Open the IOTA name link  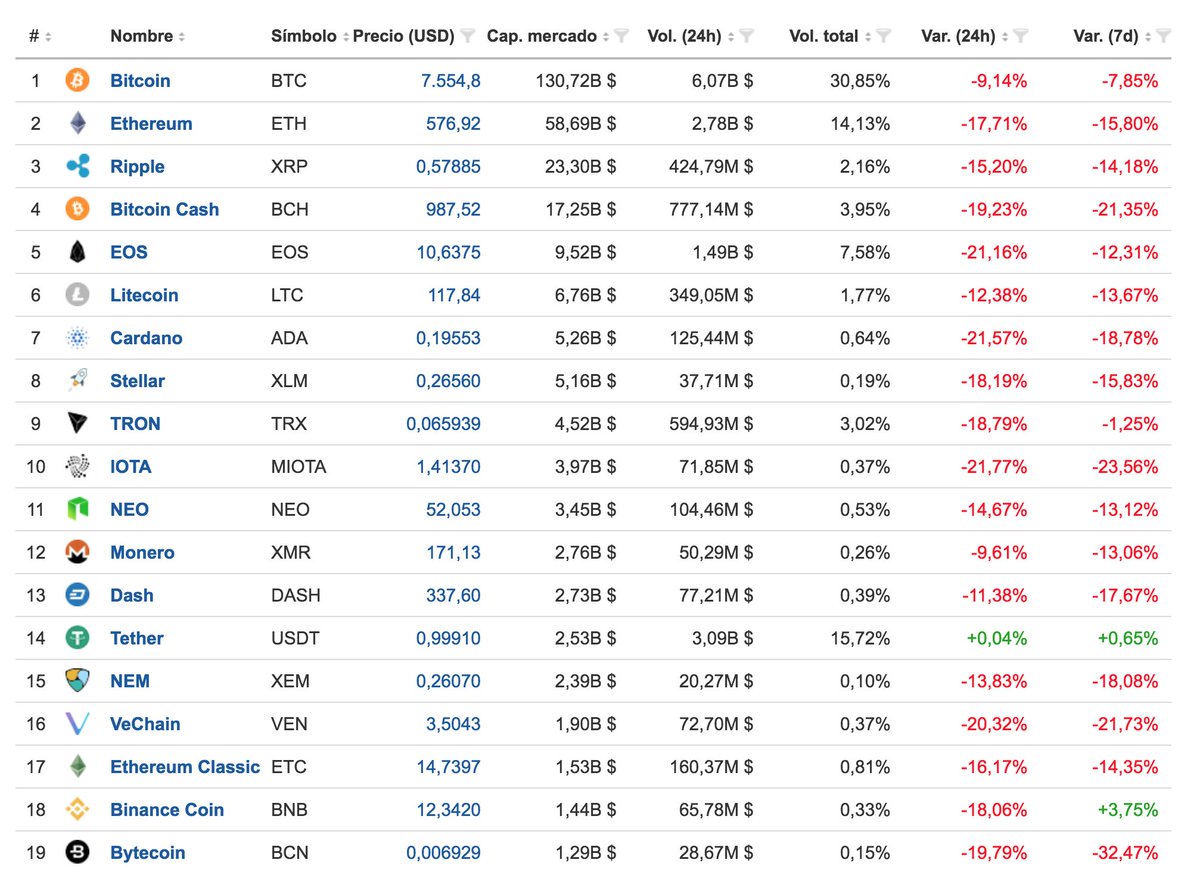(x=131, y=468)
